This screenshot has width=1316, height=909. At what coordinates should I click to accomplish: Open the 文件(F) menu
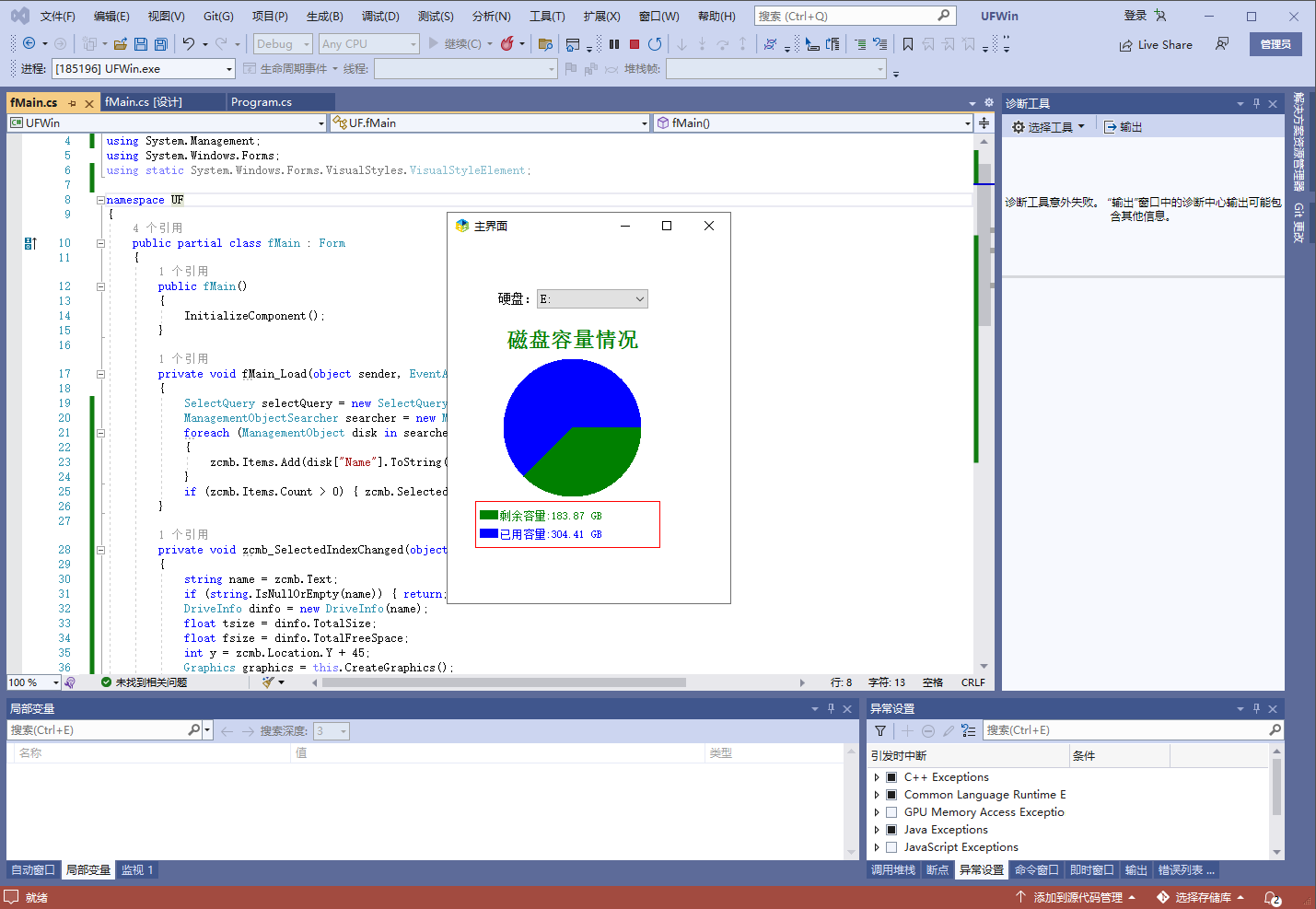(x=57, y=16)
